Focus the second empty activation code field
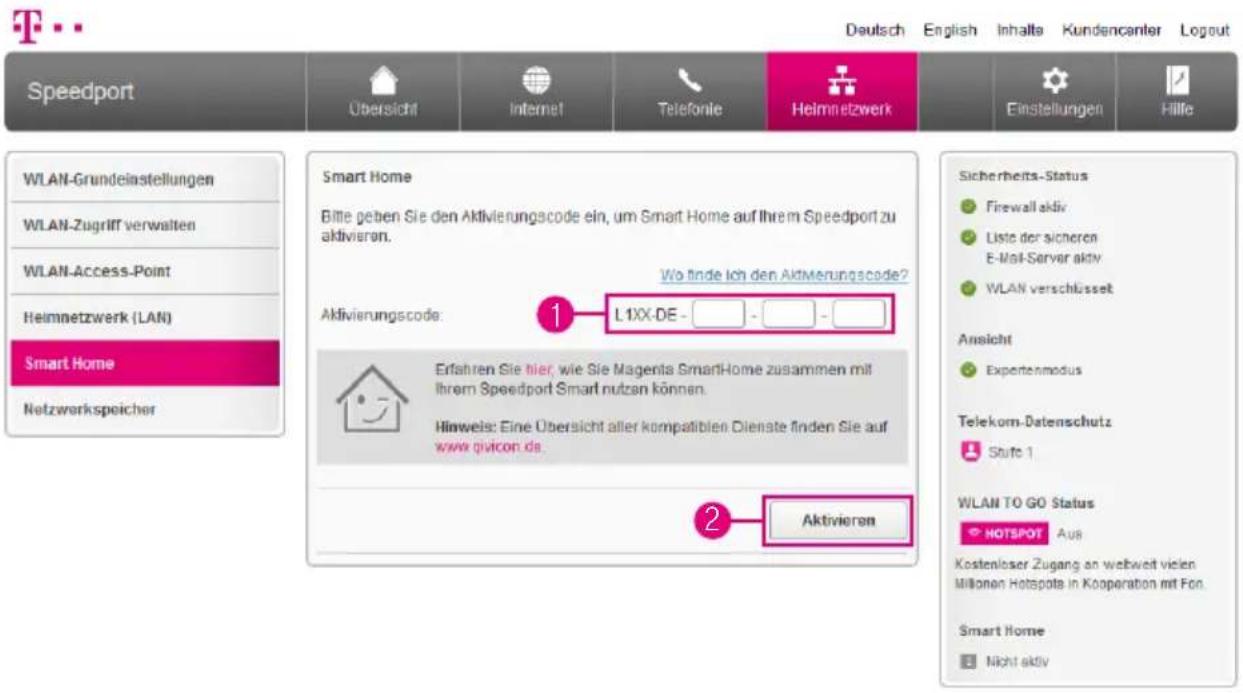 790,316
